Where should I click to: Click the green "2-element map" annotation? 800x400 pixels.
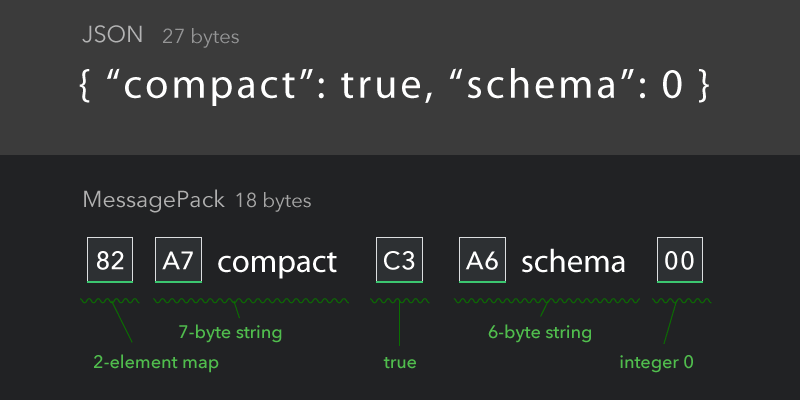tap(154, 362)
